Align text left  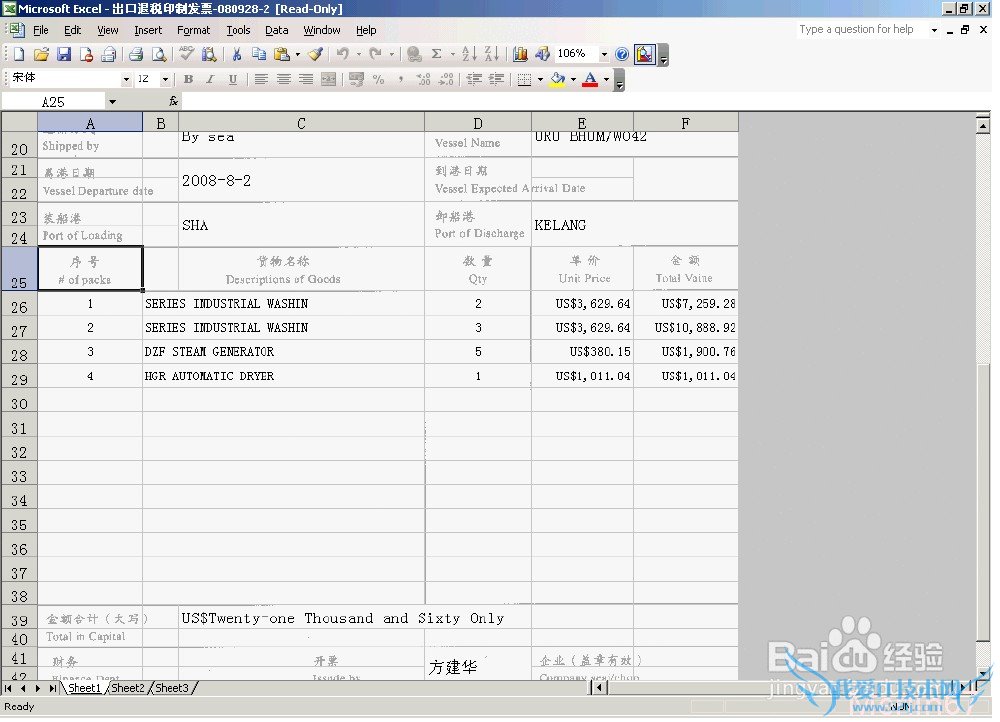(261, 79)
